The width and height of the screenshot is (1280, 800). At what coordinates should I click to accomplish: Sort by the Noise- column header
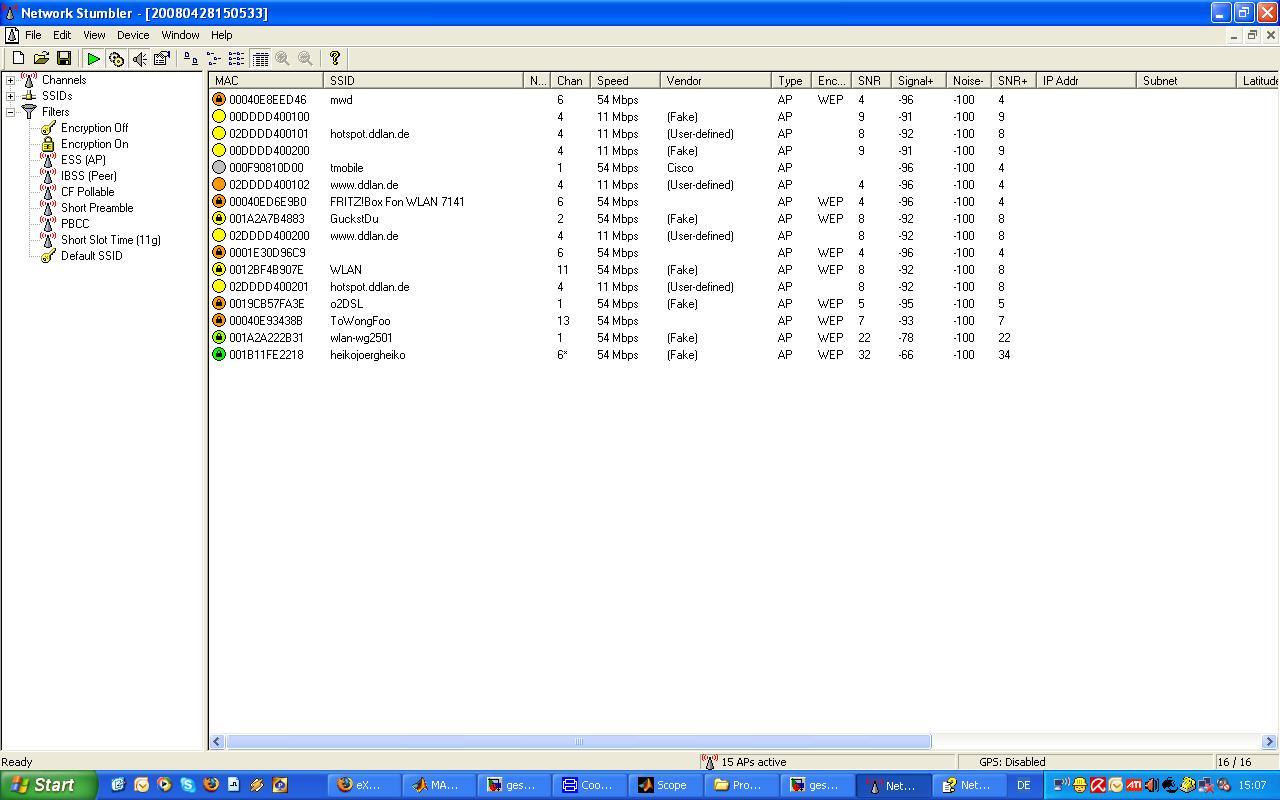pyautogui.click(x=968, y=81)
